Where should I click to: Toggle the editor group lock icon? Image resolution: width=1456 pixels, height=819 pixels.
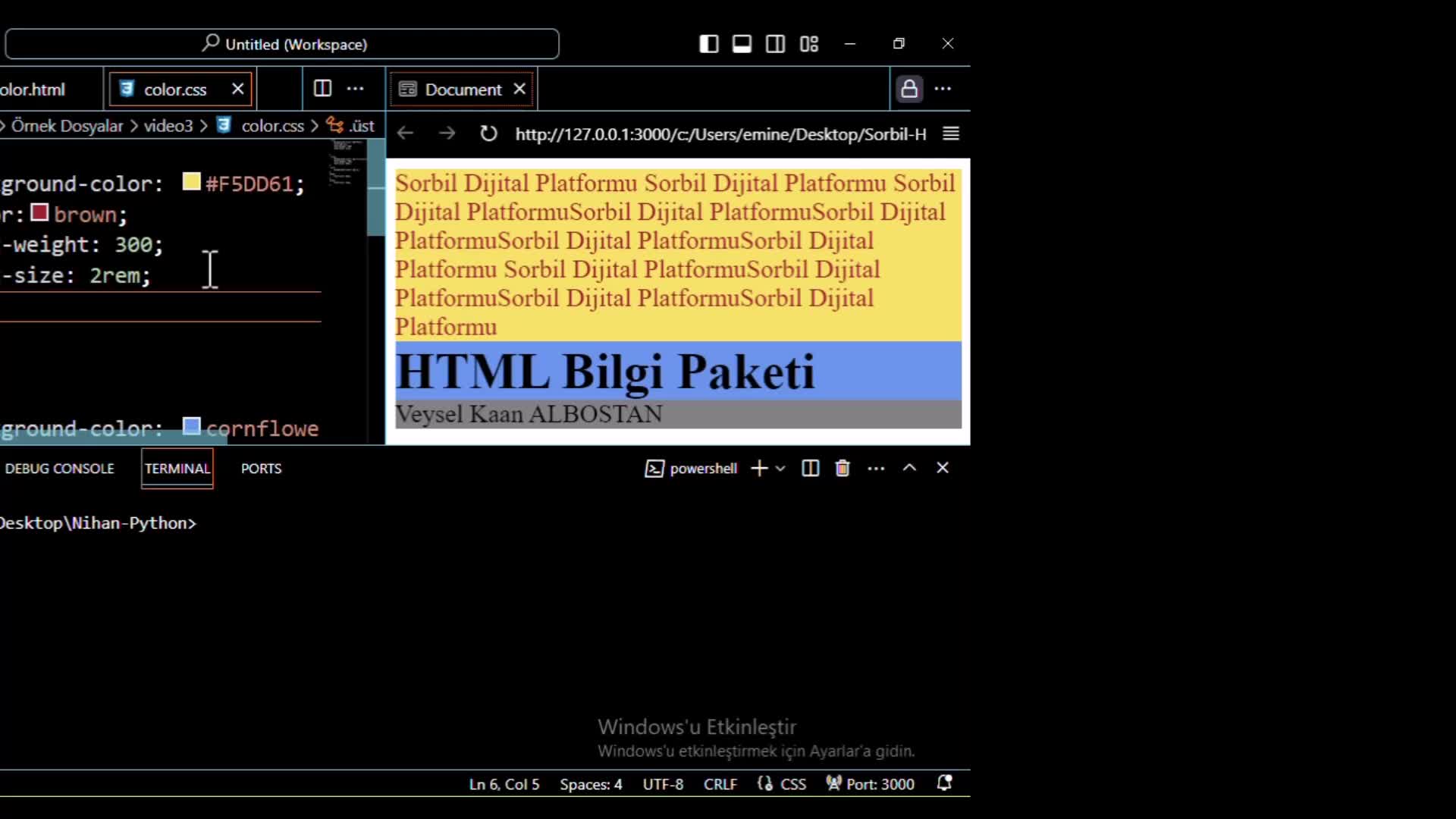coord(909,89)
